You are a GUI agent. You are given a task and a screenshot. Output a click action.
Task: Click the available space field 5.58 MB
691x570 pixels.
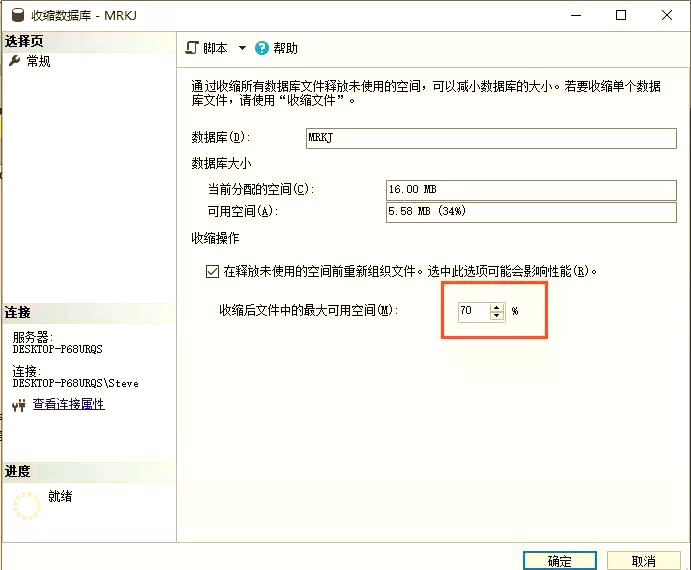coord(531,212)
